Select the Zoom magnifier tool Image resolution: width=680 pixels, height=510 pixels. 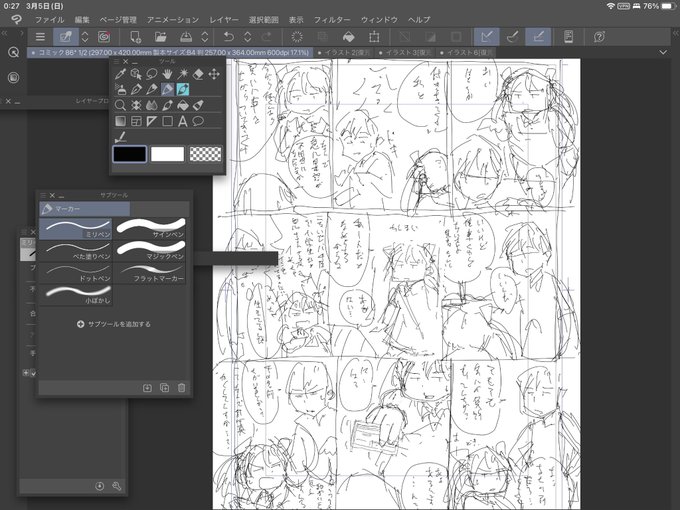point(120,105)
